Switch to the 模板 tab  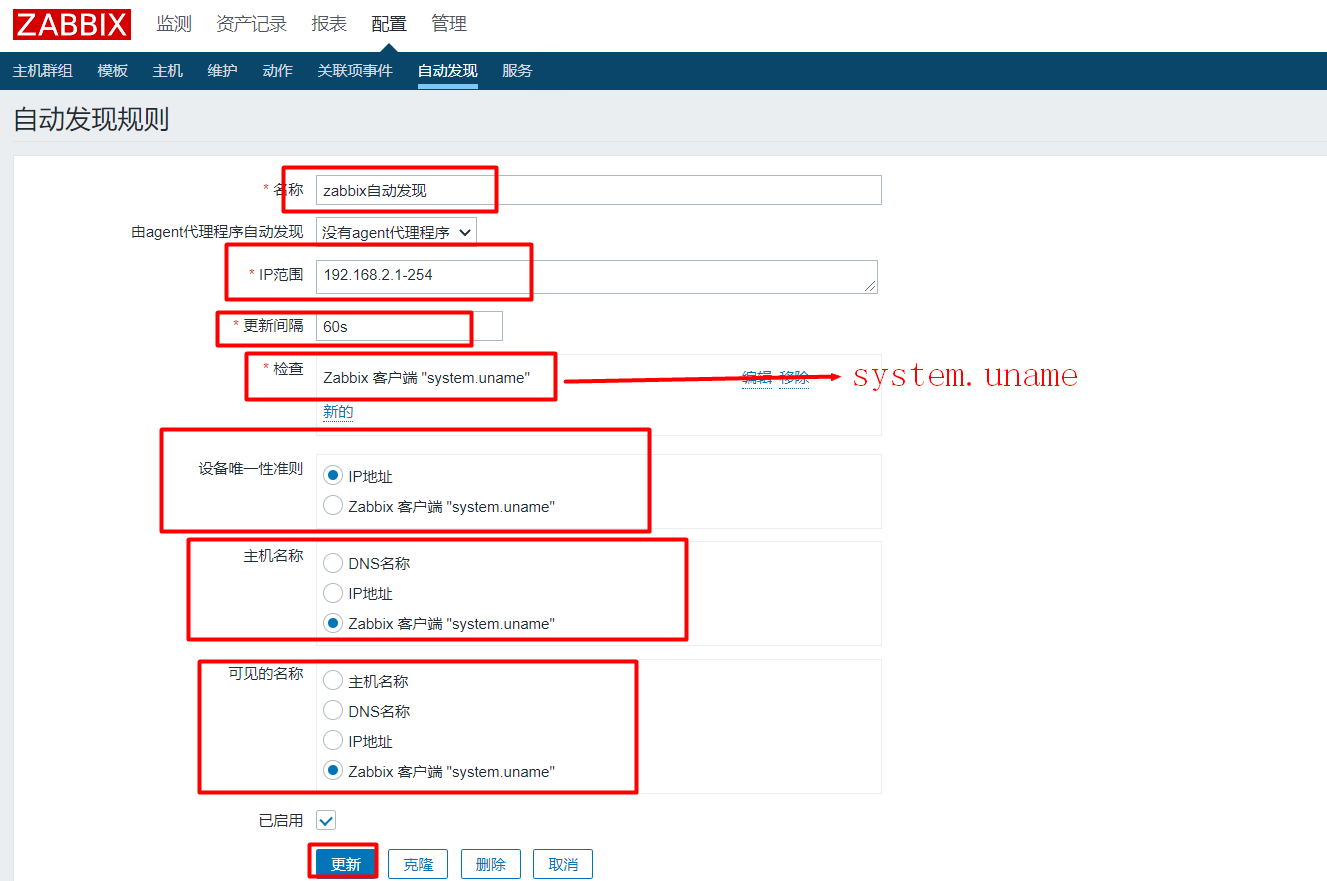point(113,71)
